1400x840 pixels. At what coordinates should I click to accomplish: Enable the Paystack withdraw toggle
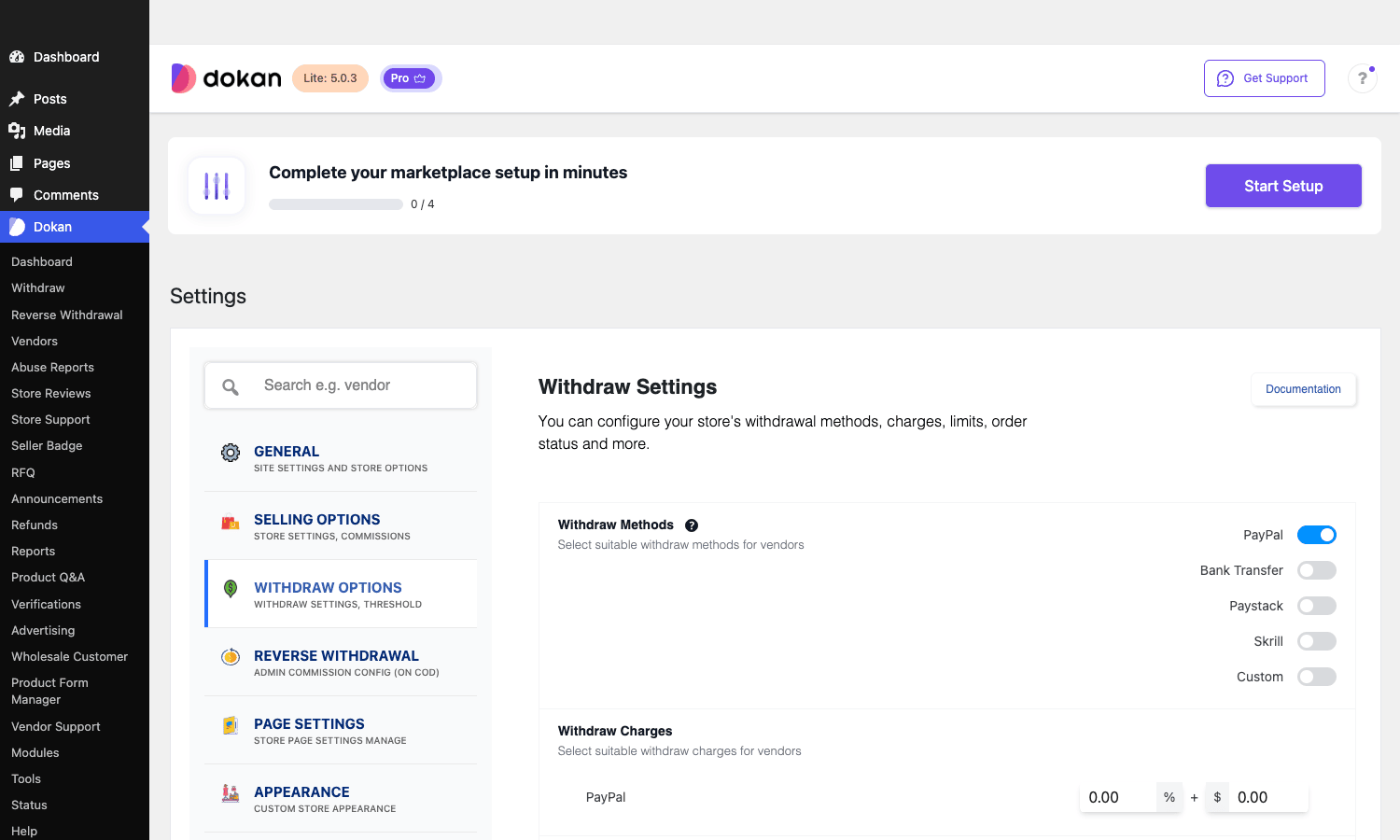[1317, 606]
